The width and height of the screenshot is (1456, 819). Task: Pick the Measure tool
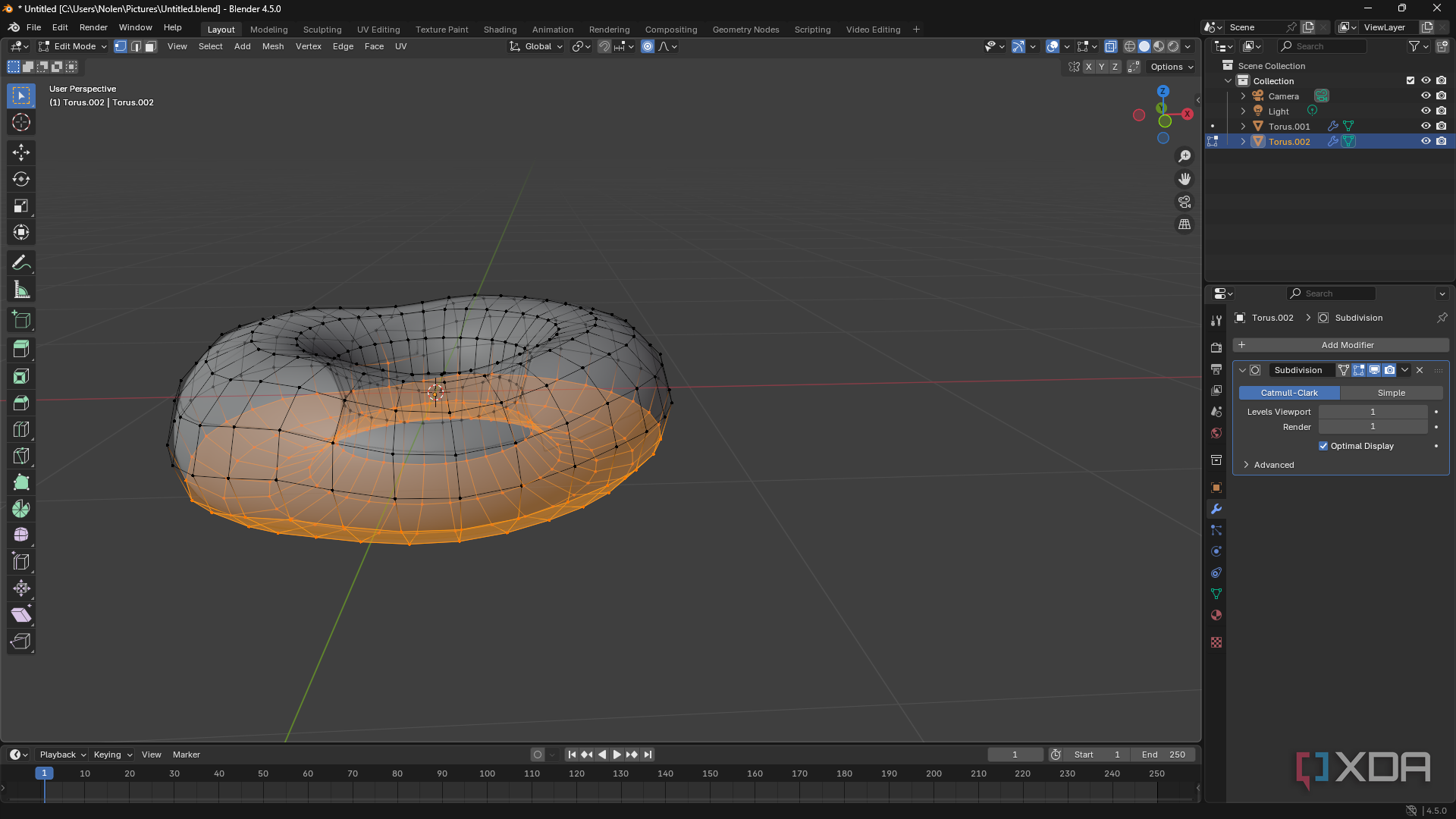tap(21, 290)
